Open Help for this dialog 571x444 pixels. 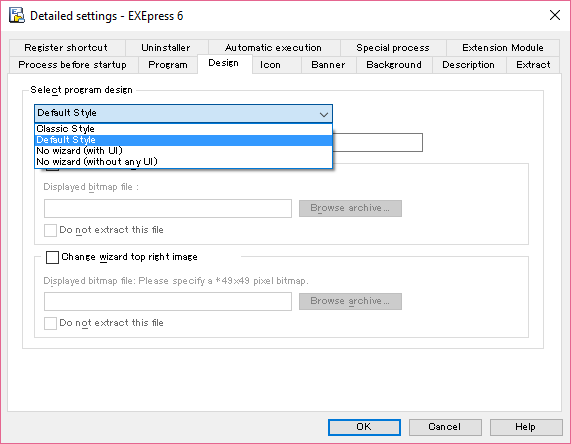526,427
